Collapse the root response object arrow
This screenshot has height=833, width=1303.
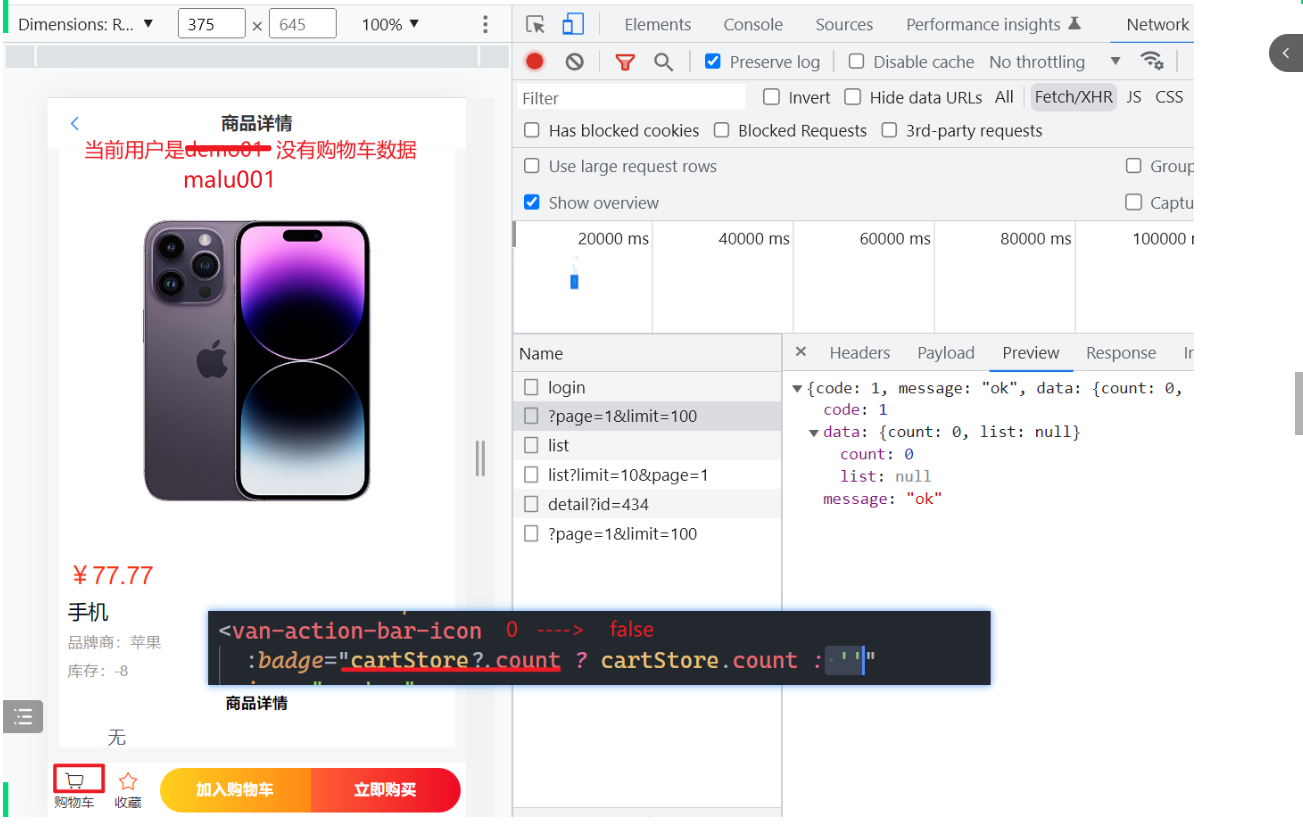[x=797, y=388]
